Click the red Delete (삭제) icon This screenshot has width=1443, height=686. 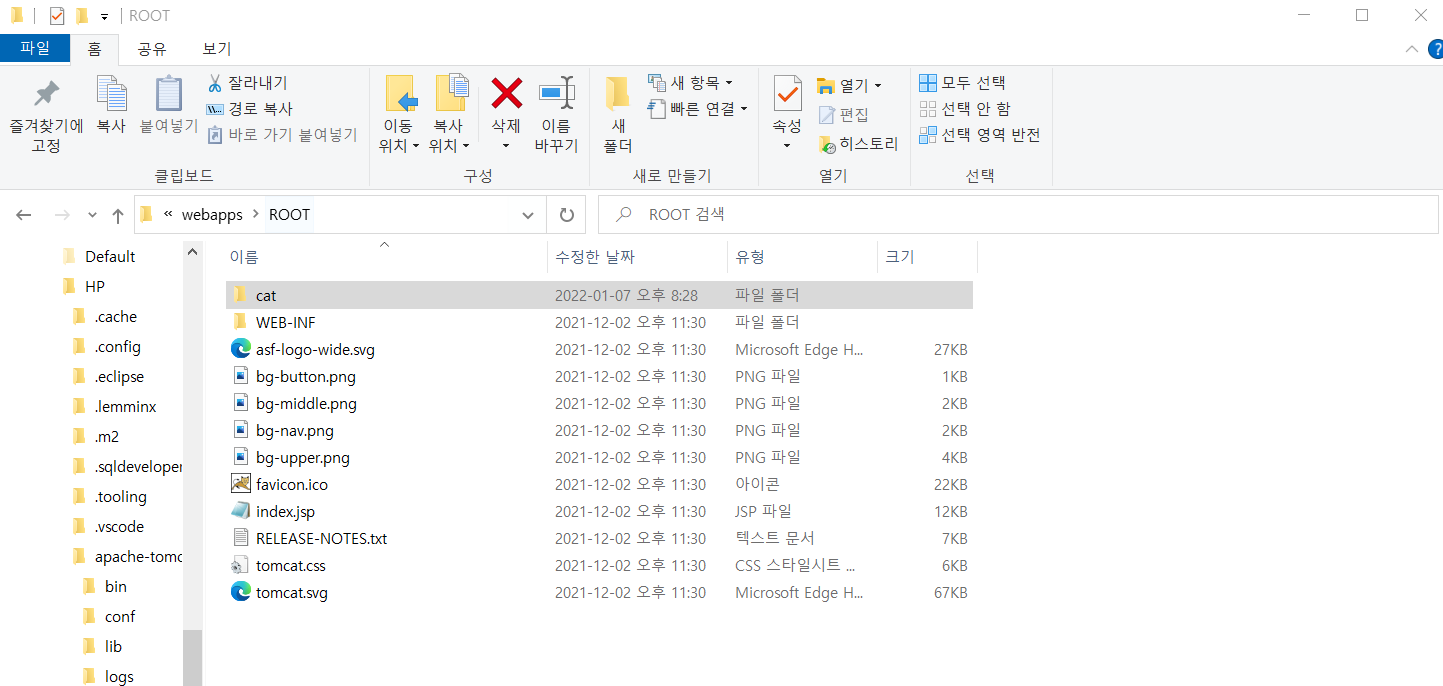pos(506,94)
